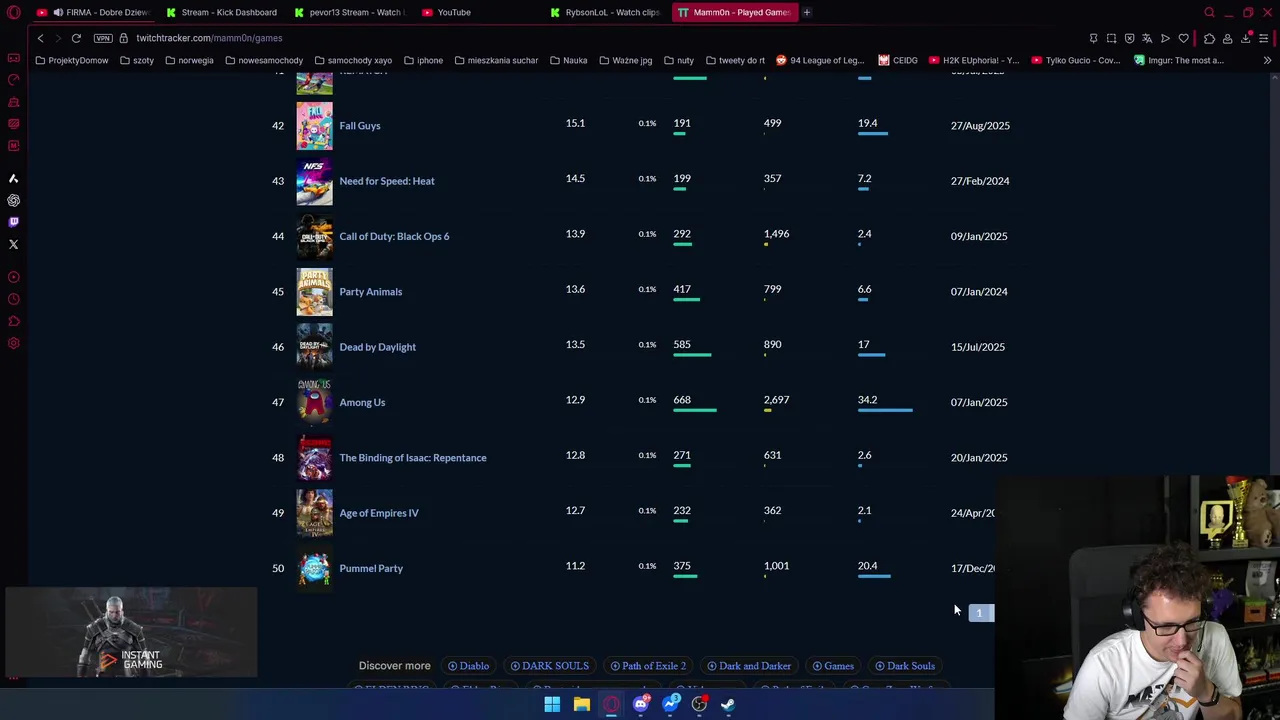Open the szoty bookmark folder

click(137, 60)
